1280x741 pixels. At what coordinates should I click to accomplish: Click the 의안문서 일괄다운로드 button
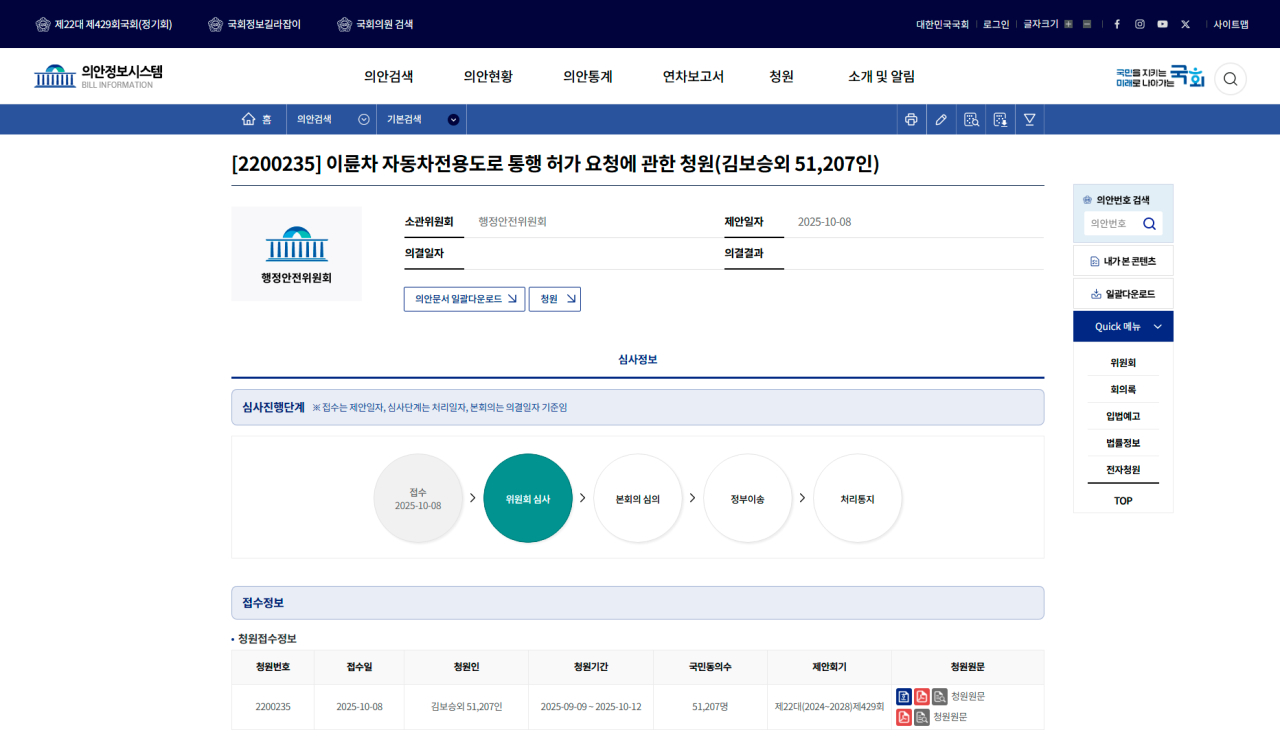coord(464,299)
